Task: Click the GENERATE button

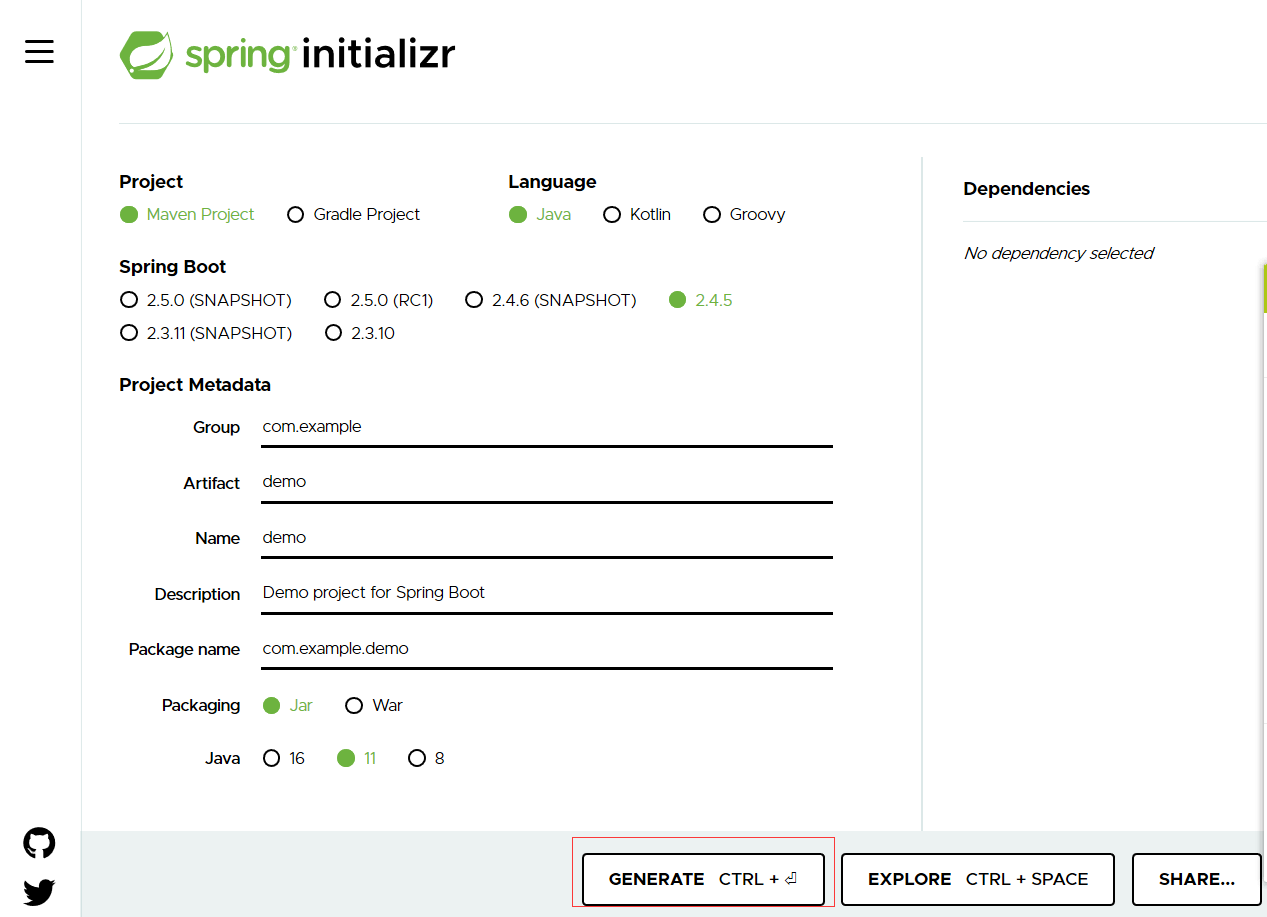Action: click(703, 880)
